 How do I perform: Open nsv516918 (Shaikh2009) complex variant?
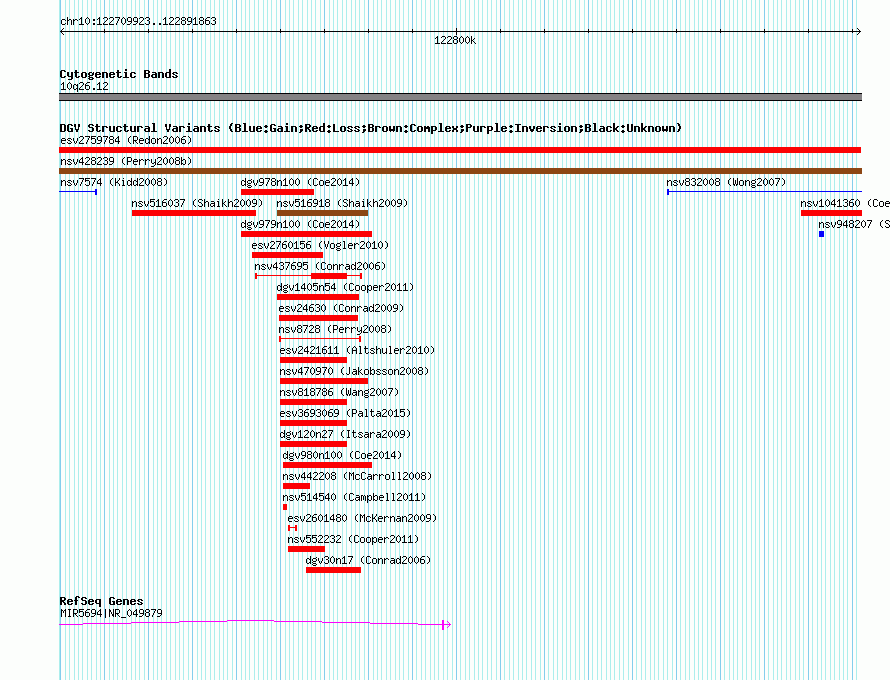322,213
